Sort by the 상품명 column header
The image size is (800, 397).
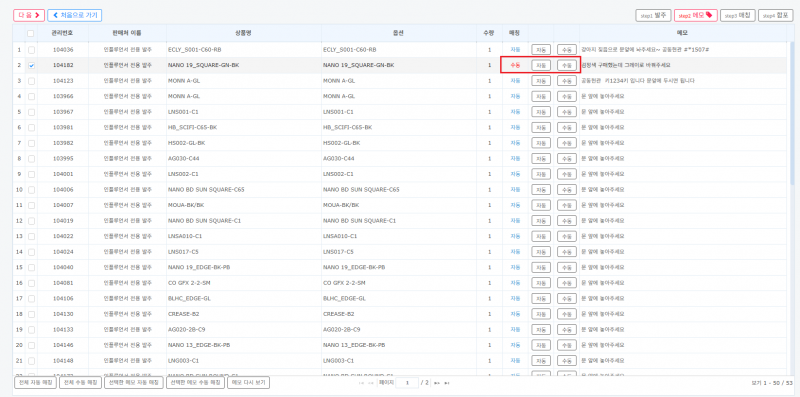tap(244, 33)
